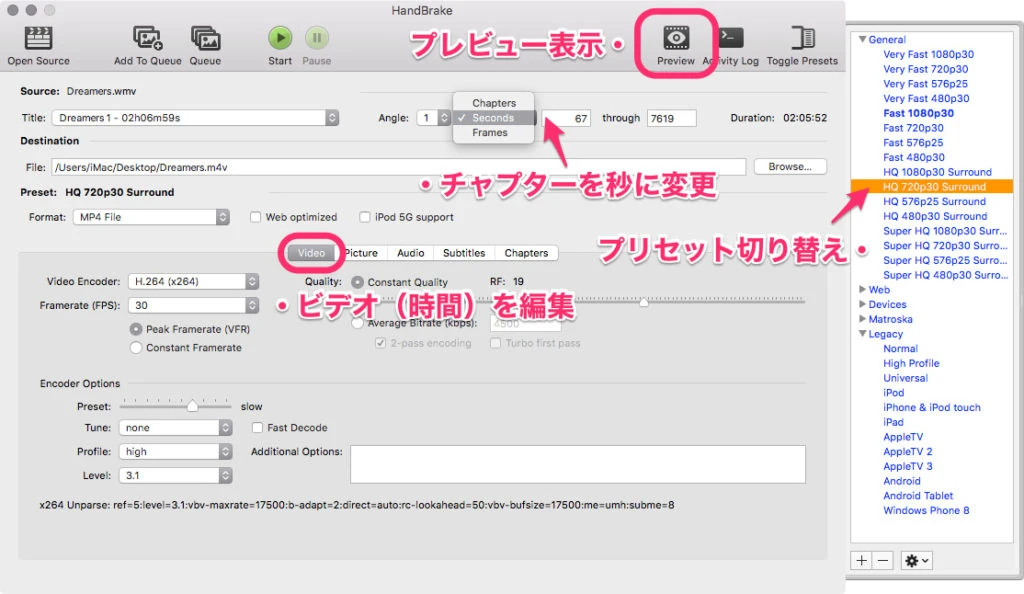Image resolution: width=1024 pixels, height=594 pixels.
Task: Click the Pause encoding icon
Action: tap(317, 38)
